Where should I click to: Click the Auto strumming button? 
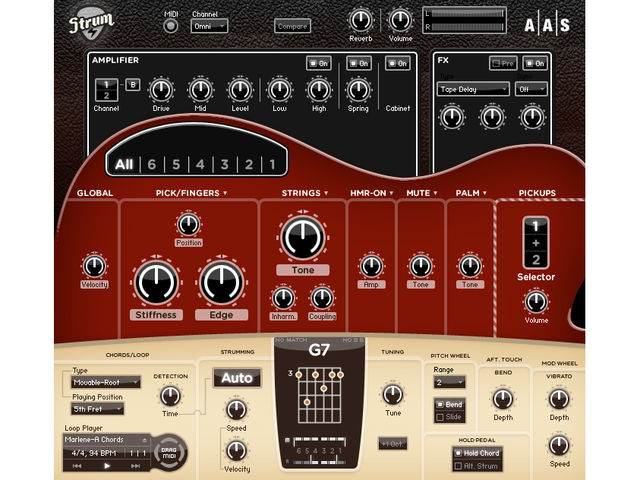coord(237,378)
